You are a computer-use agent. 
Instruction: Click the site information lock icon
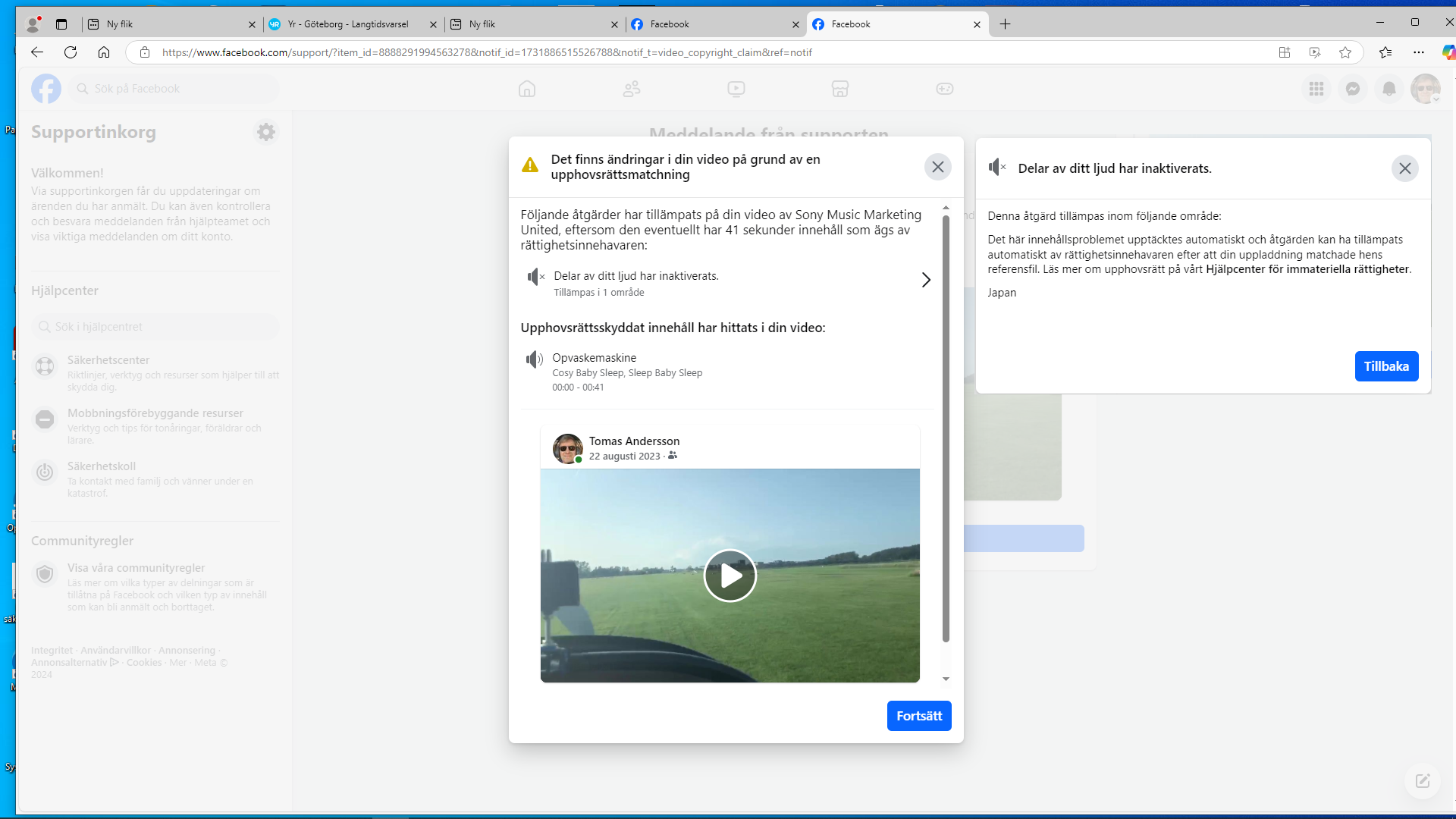pyautogui.click(x=145, y=52)
